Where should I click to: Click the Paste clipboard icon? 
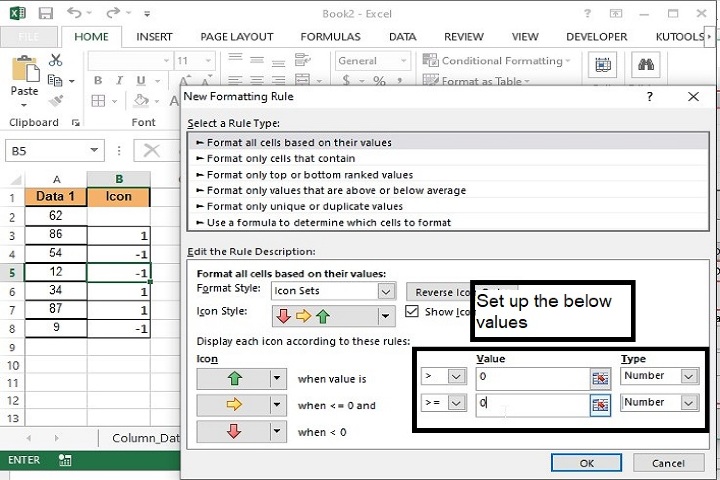(x=25, y=69)
